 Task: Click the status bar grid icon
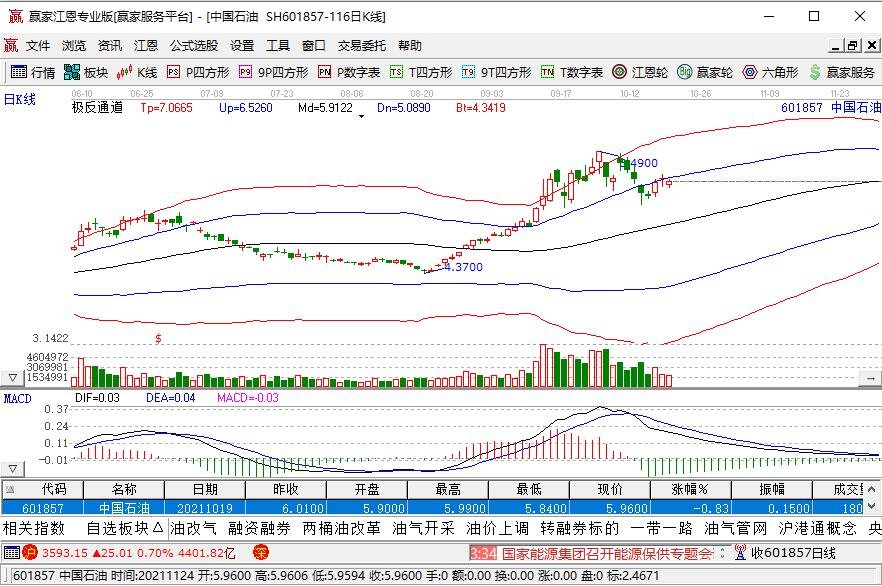[11, 553]
